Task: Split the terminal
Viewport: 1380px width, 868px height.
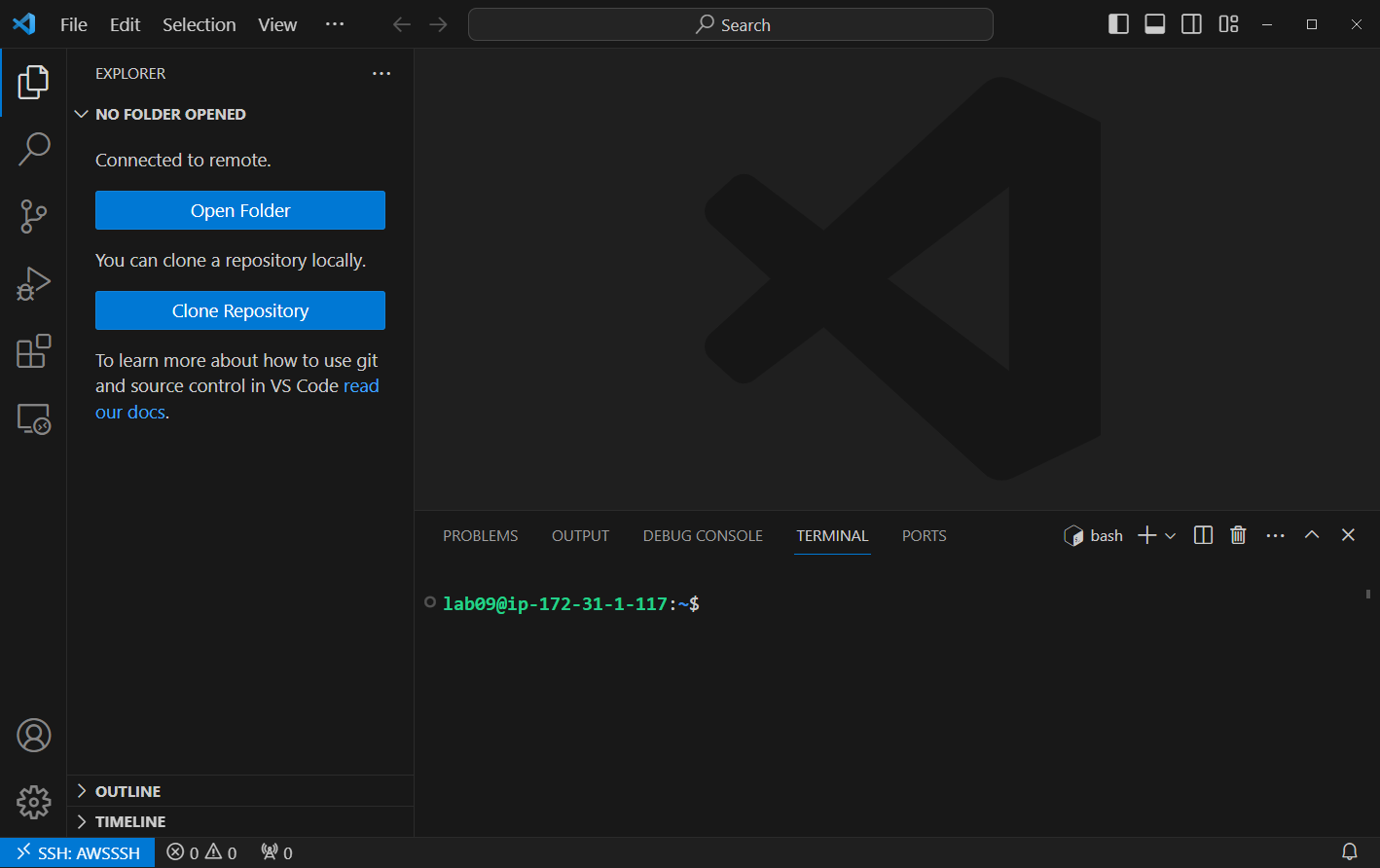Action: tap(1203, 535)
